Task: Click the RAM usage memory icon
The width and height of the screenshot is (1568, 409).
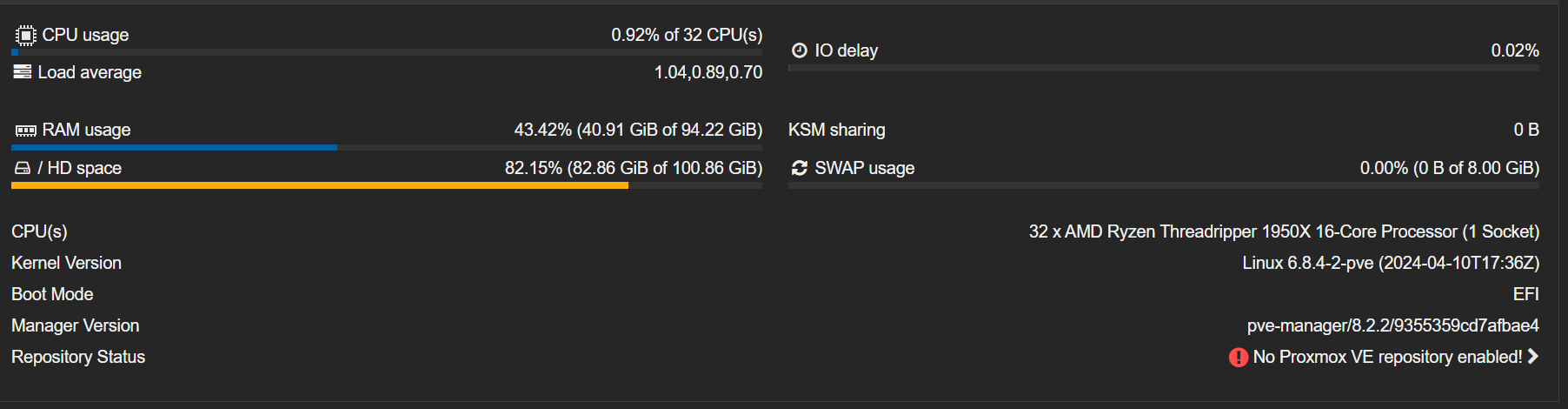Action: coord(25,131)
